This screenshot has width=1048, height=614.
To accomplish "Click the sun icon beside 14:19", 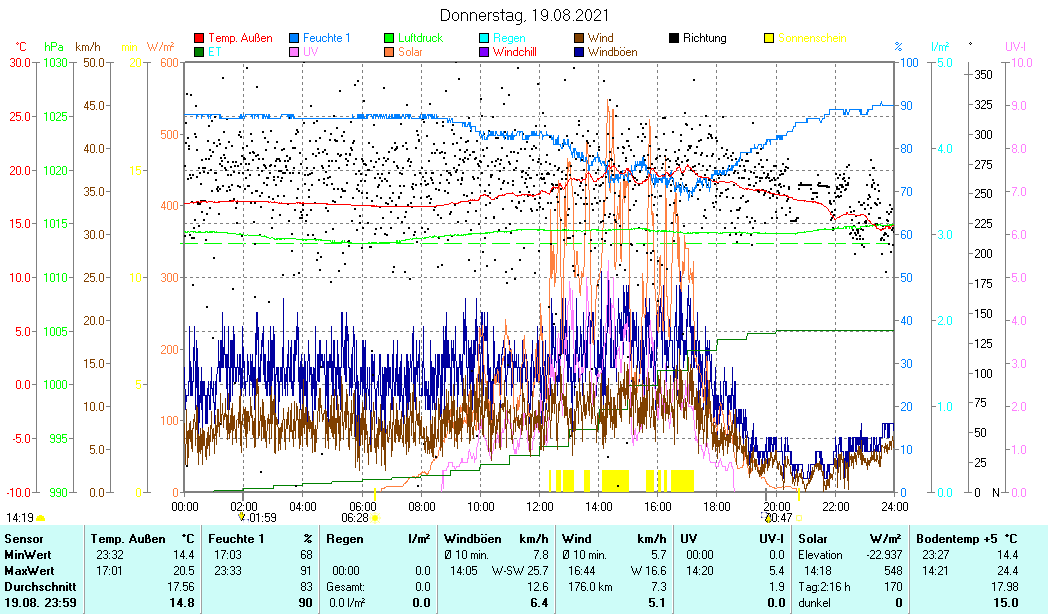I will [41, 518].
